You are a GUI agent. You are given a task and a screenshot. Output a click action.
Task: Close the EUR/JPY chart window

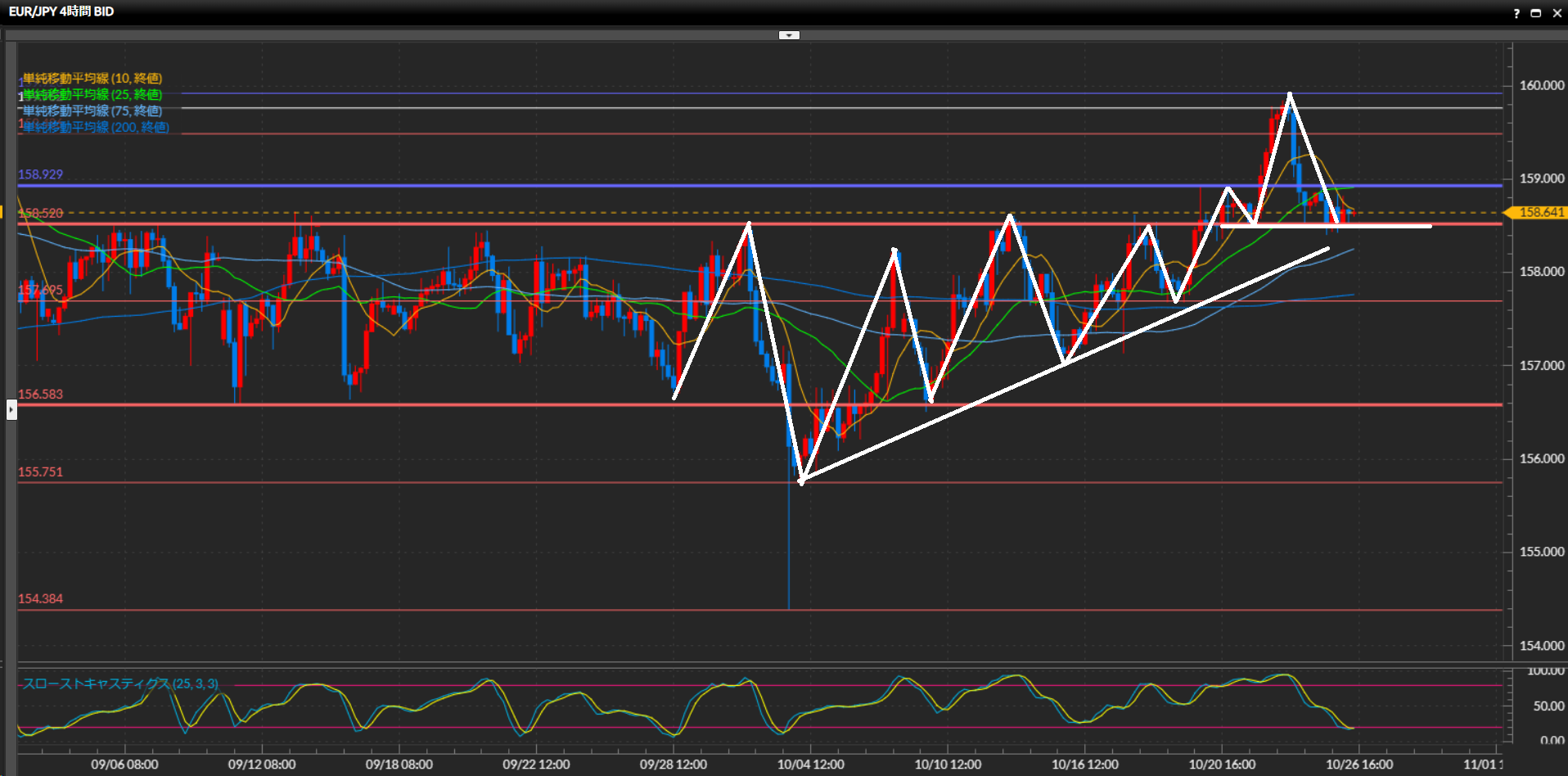[1557, 13]
